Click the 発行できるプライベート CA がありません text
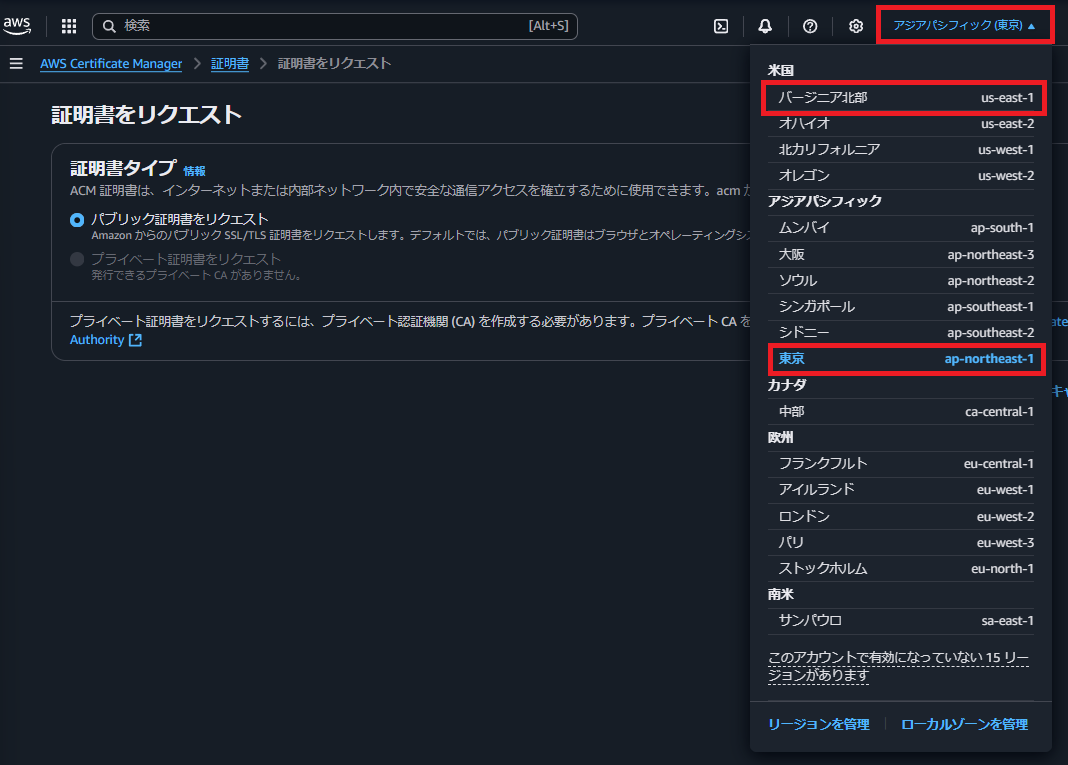 [x=196, y=275]
